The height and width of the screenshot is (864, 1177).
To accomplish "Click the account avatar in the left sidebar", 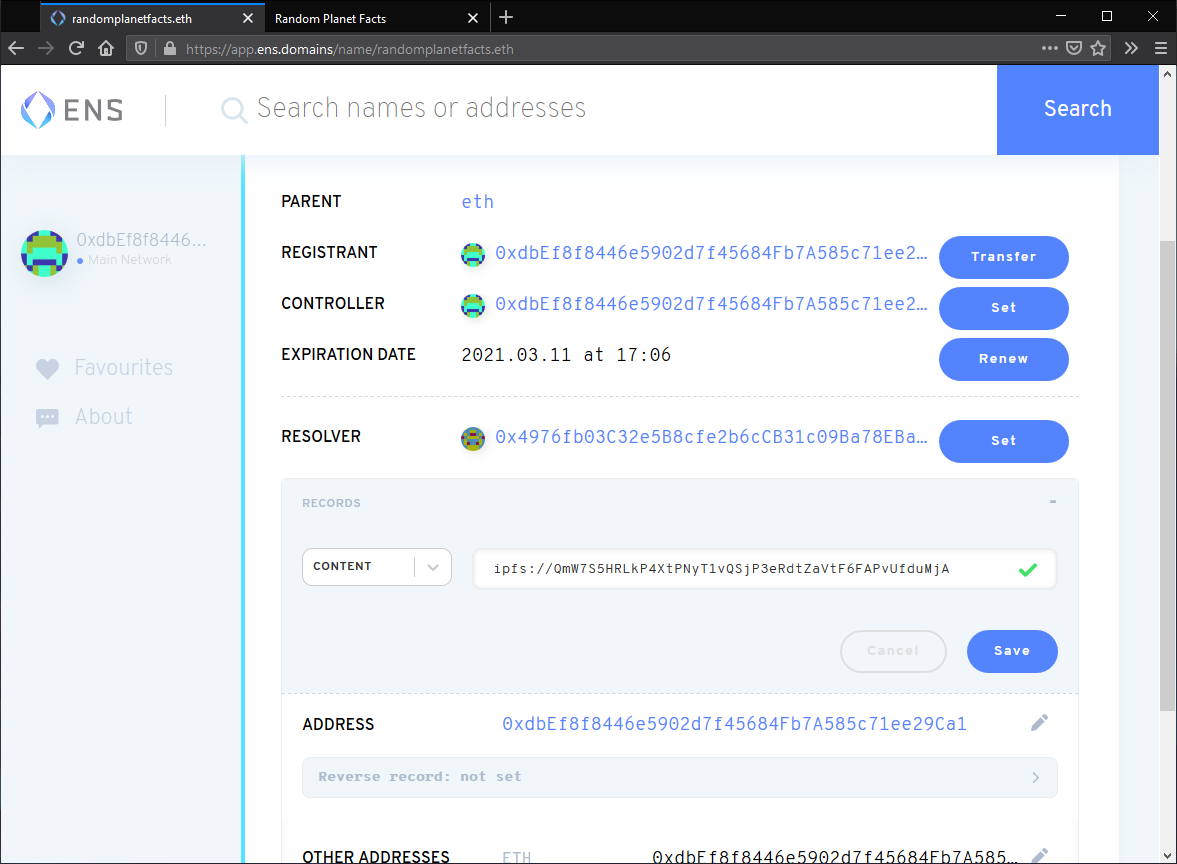I will 44,253.
